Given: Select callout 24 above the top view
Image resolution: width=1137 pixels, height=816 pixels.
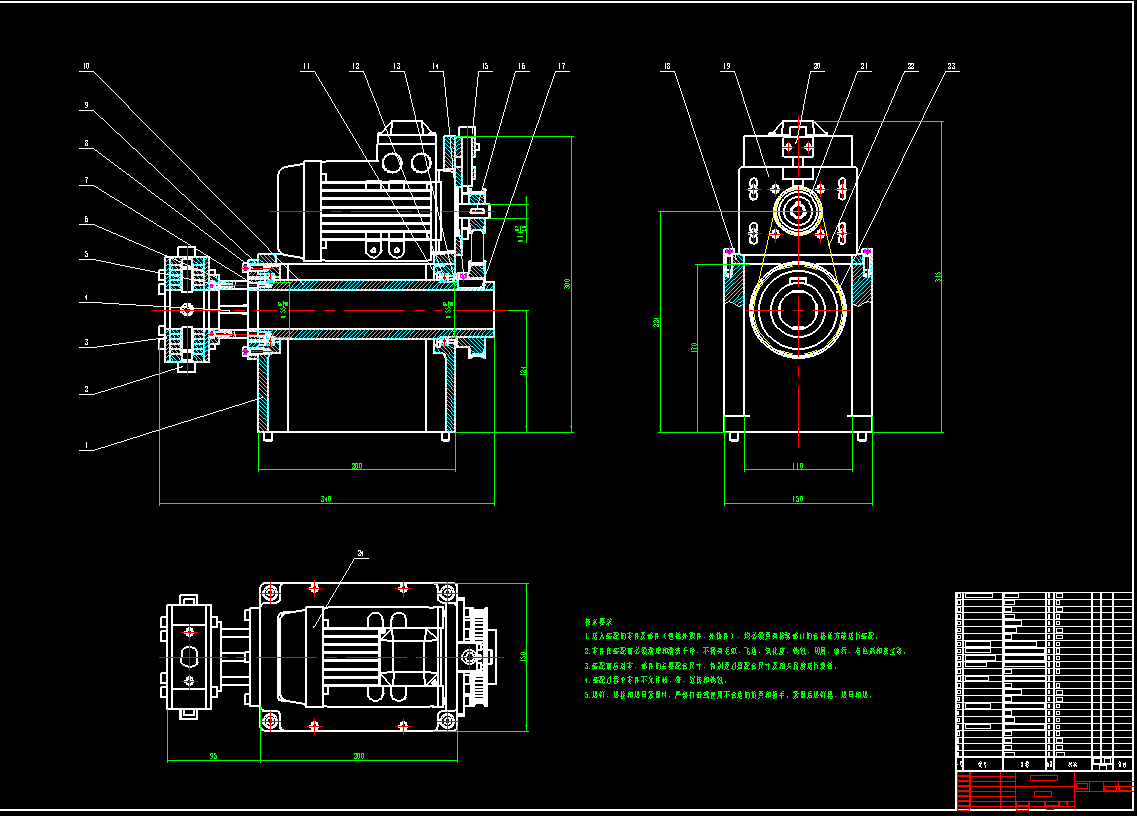Looking at the screenshot, I should coord(360,553).
